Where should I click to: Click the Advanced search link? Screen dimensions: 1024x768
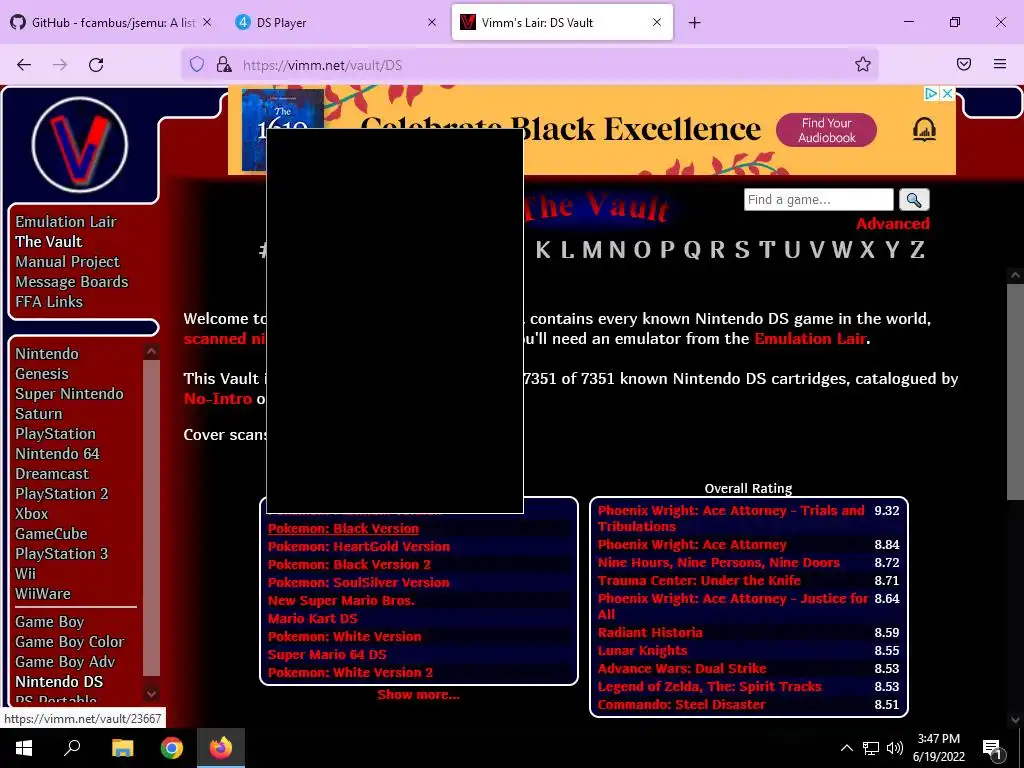click(893, 224)
